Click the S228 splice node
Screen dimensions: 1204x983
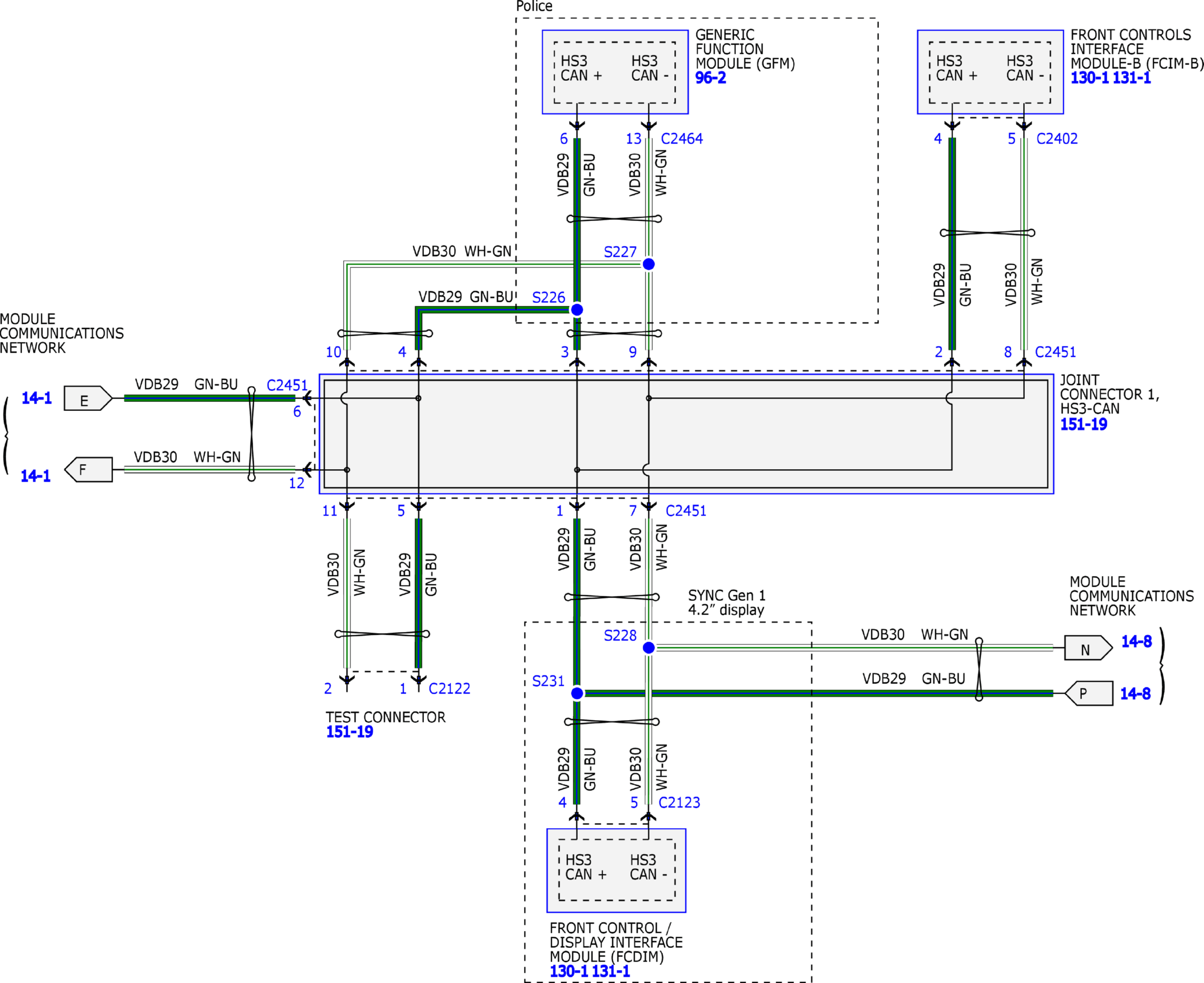(649, 648)
